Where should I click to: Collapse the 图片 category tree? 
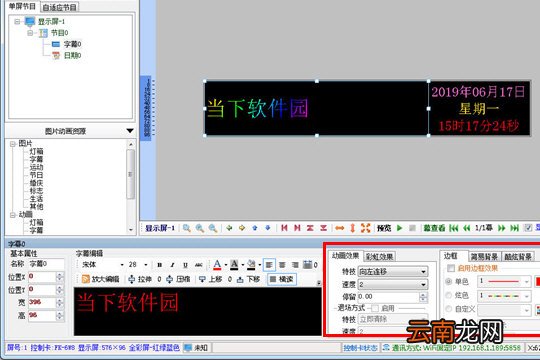(12, 144)
